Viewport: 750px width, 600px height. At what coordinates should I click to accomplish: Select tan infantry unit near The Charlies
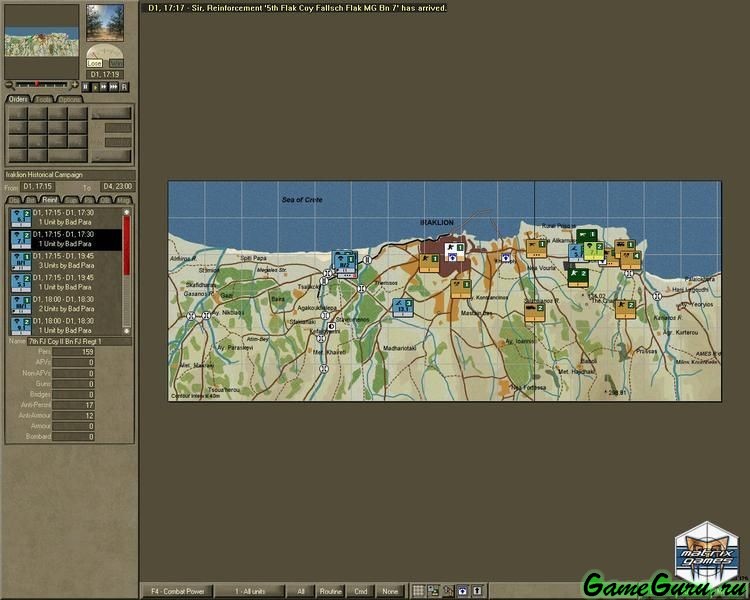click(x=625, y=309)
